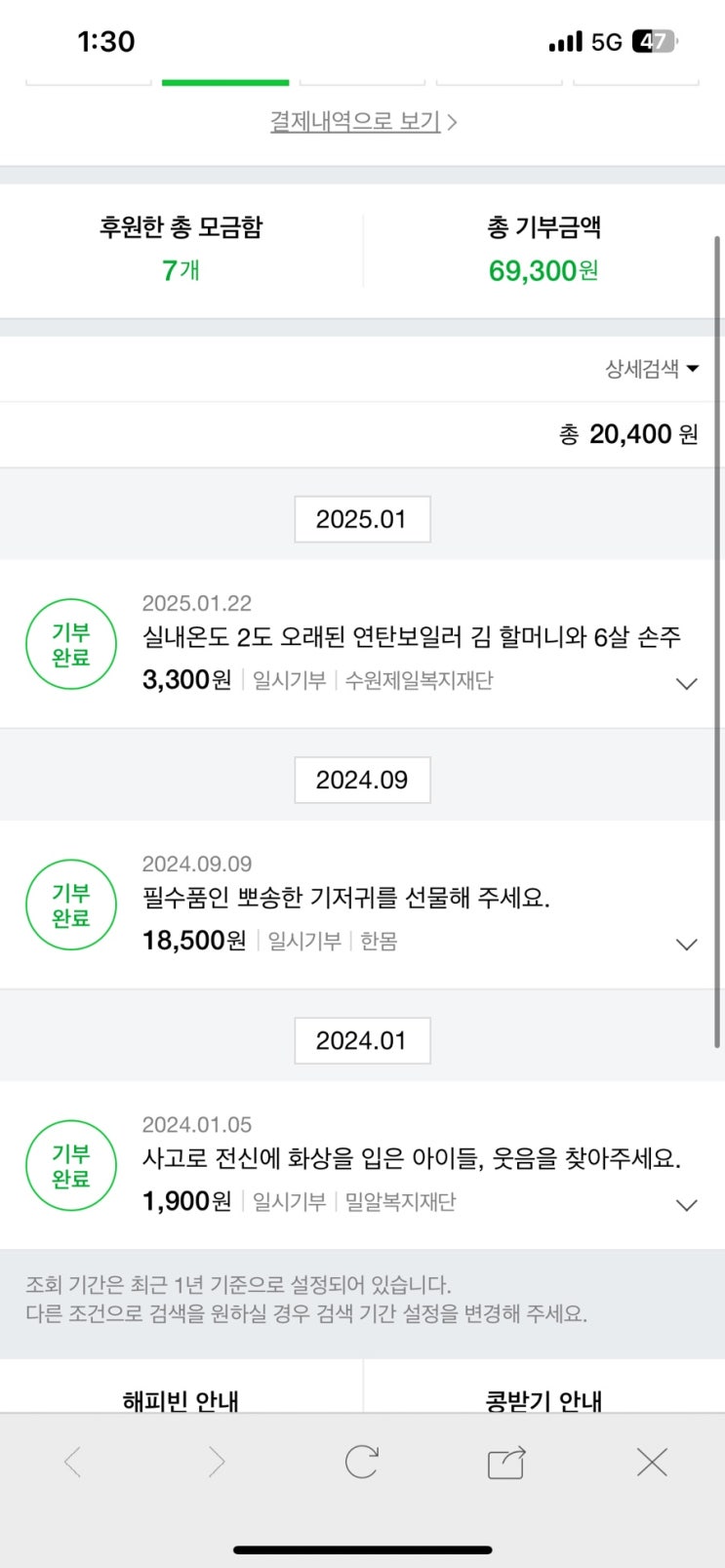
Task: Close the in-app browser with X icon
Action: coord(651,1462)
